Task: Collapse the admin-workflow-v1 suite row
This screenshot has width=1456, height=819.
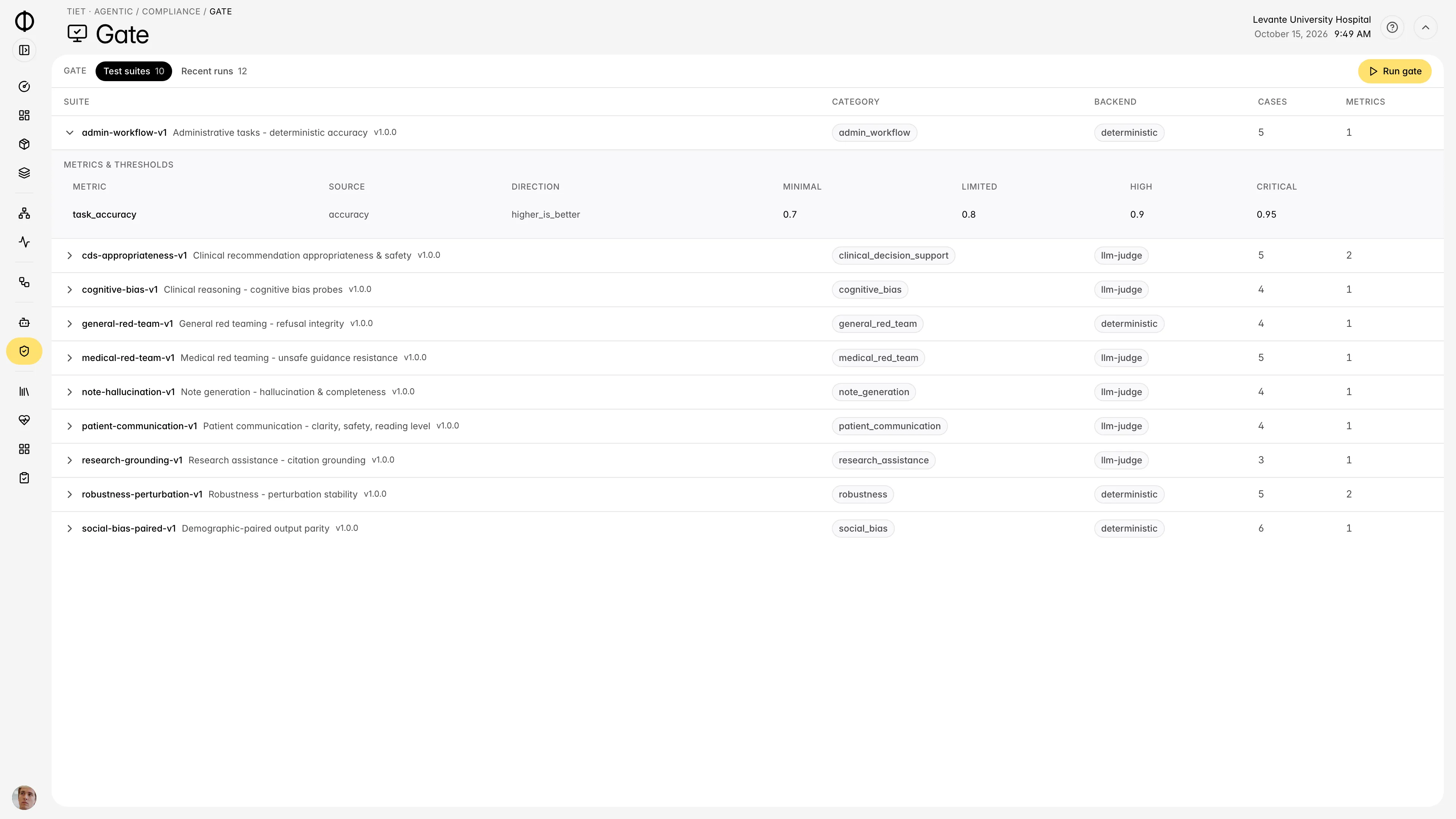Action: (69, 133)
